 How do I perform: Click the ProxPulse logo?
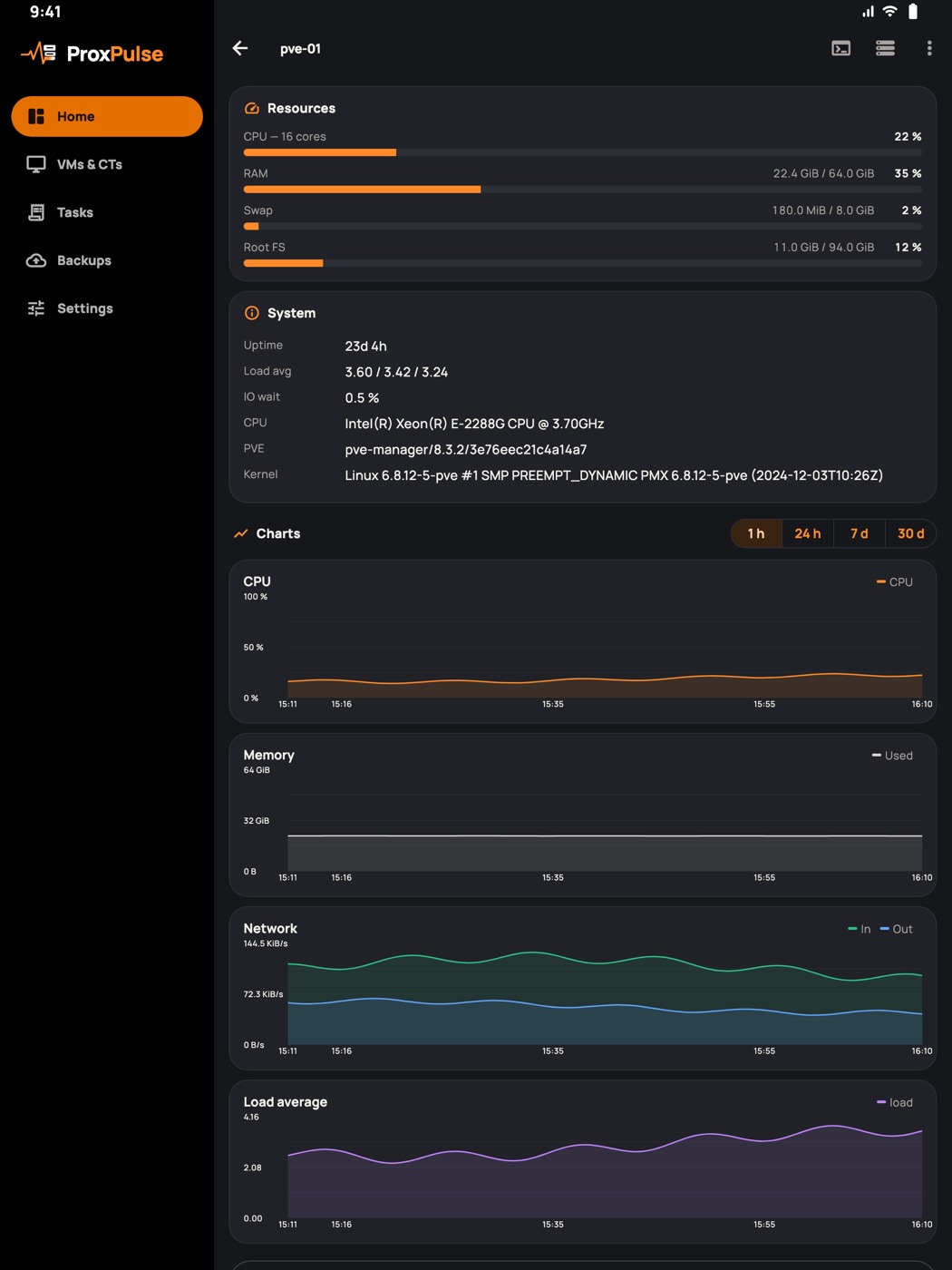tap(92, 54)
